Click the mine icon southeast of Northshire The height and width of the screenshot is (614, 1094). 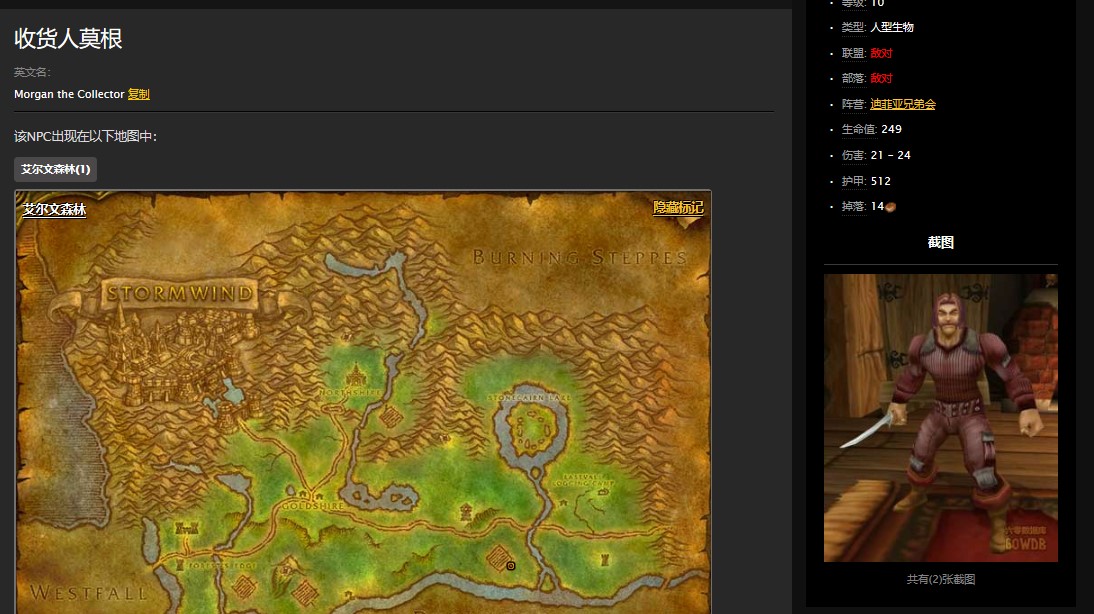coord(392,416)
